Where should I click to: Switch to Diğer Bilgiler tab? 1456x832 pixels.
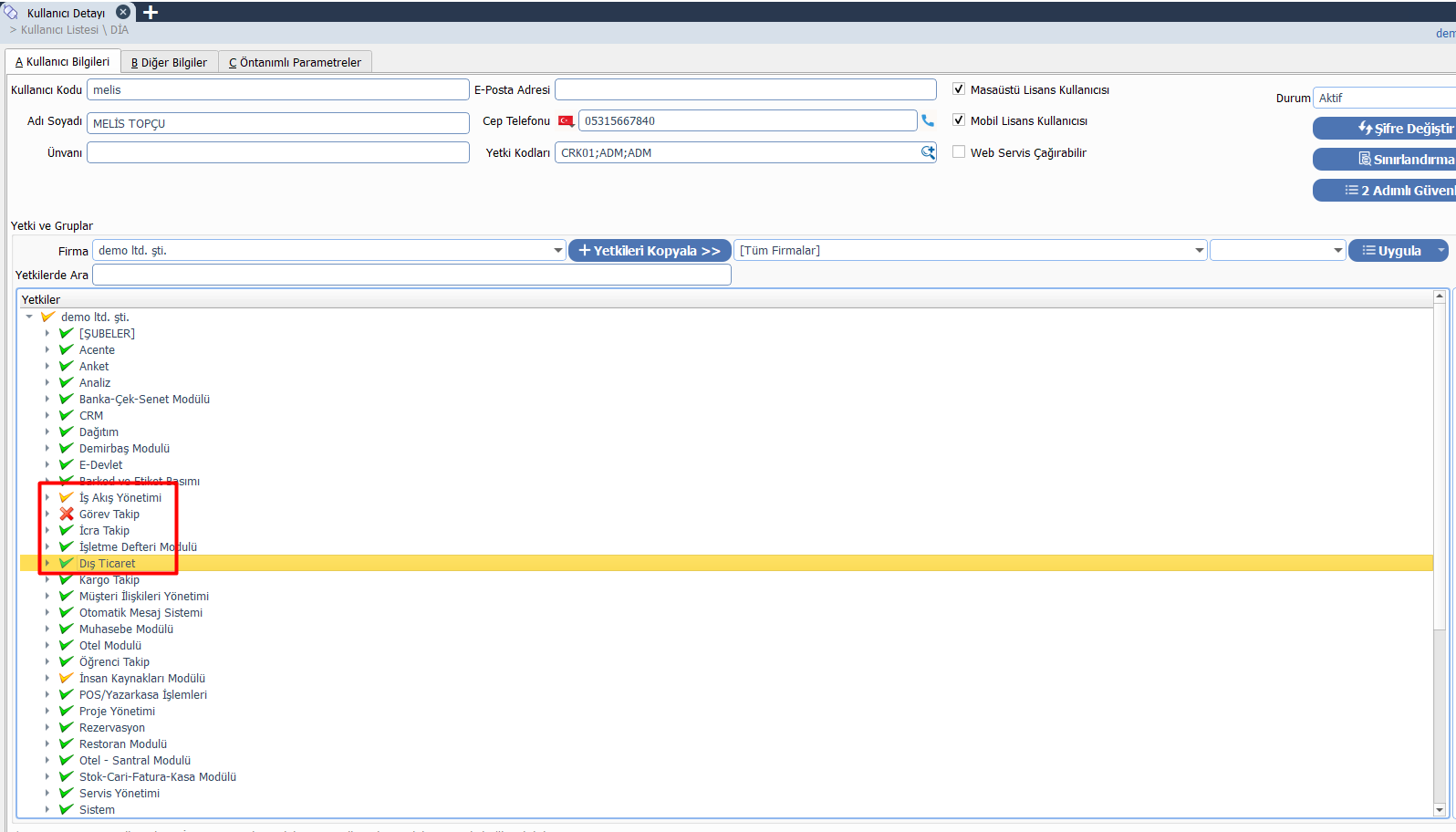coord(169,62)
